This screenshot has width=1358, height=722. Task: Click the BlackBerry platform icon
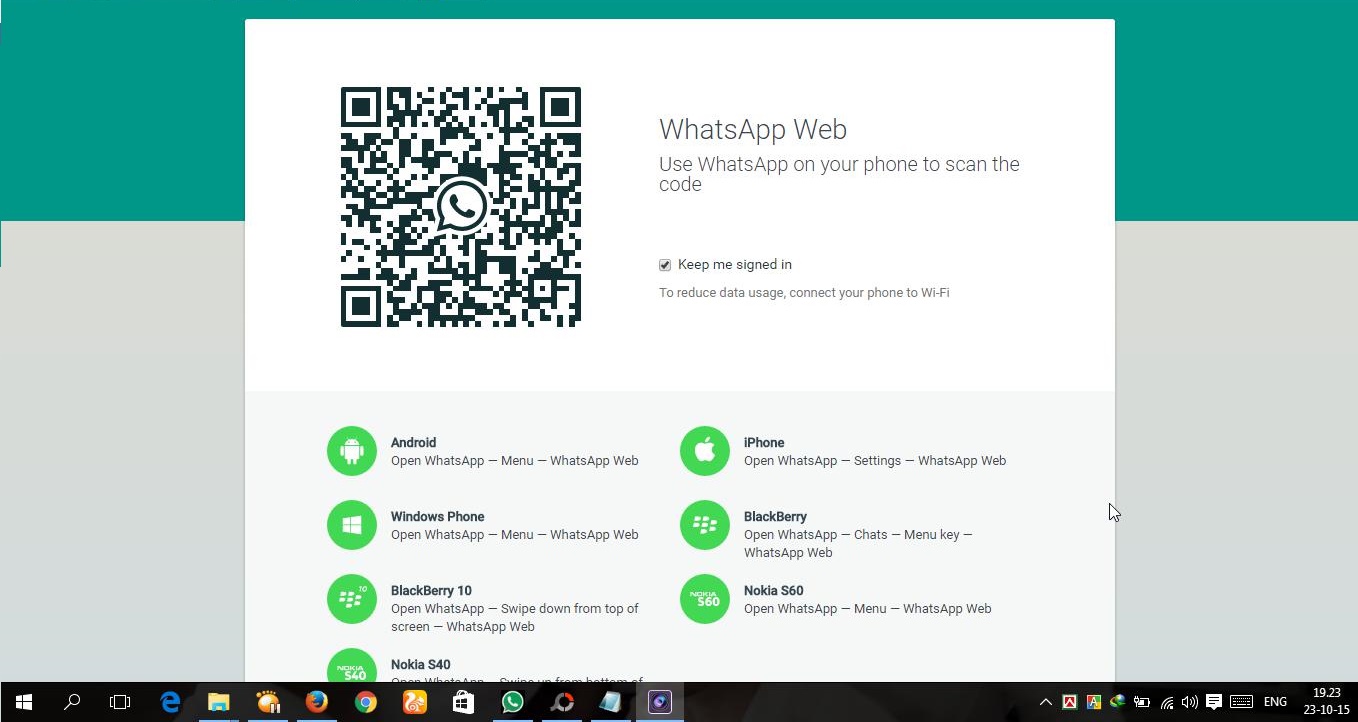coord(705,525)
